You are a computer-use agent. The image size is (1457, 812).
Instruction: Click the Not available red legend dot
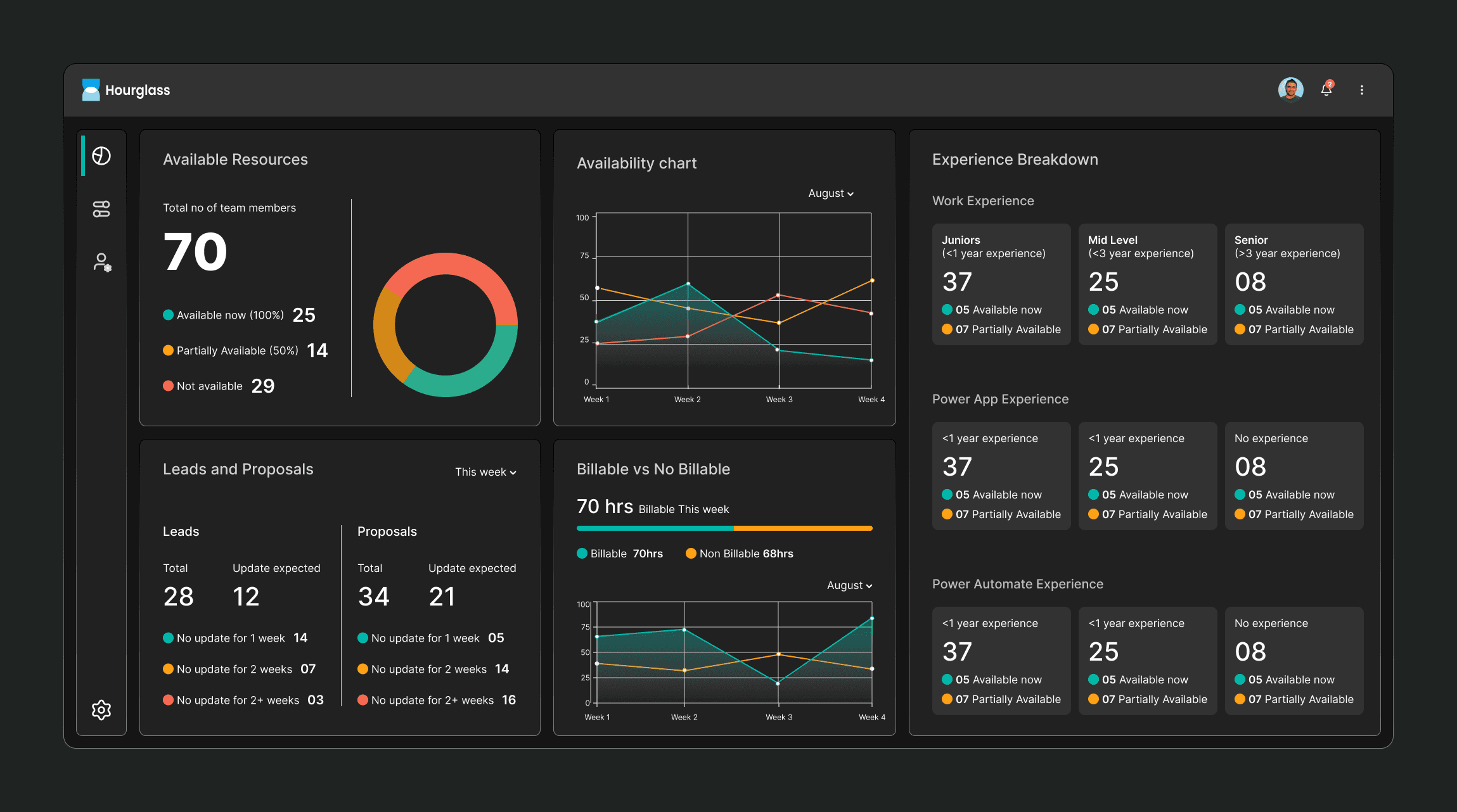tap(168, 386)
